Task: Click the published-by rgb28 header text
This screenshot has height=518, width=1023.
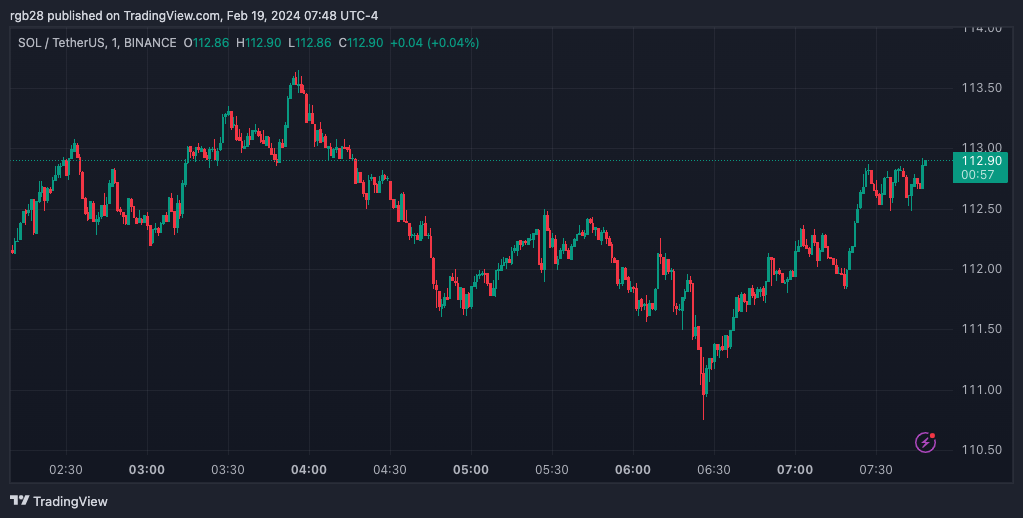Action: (193, 15)
